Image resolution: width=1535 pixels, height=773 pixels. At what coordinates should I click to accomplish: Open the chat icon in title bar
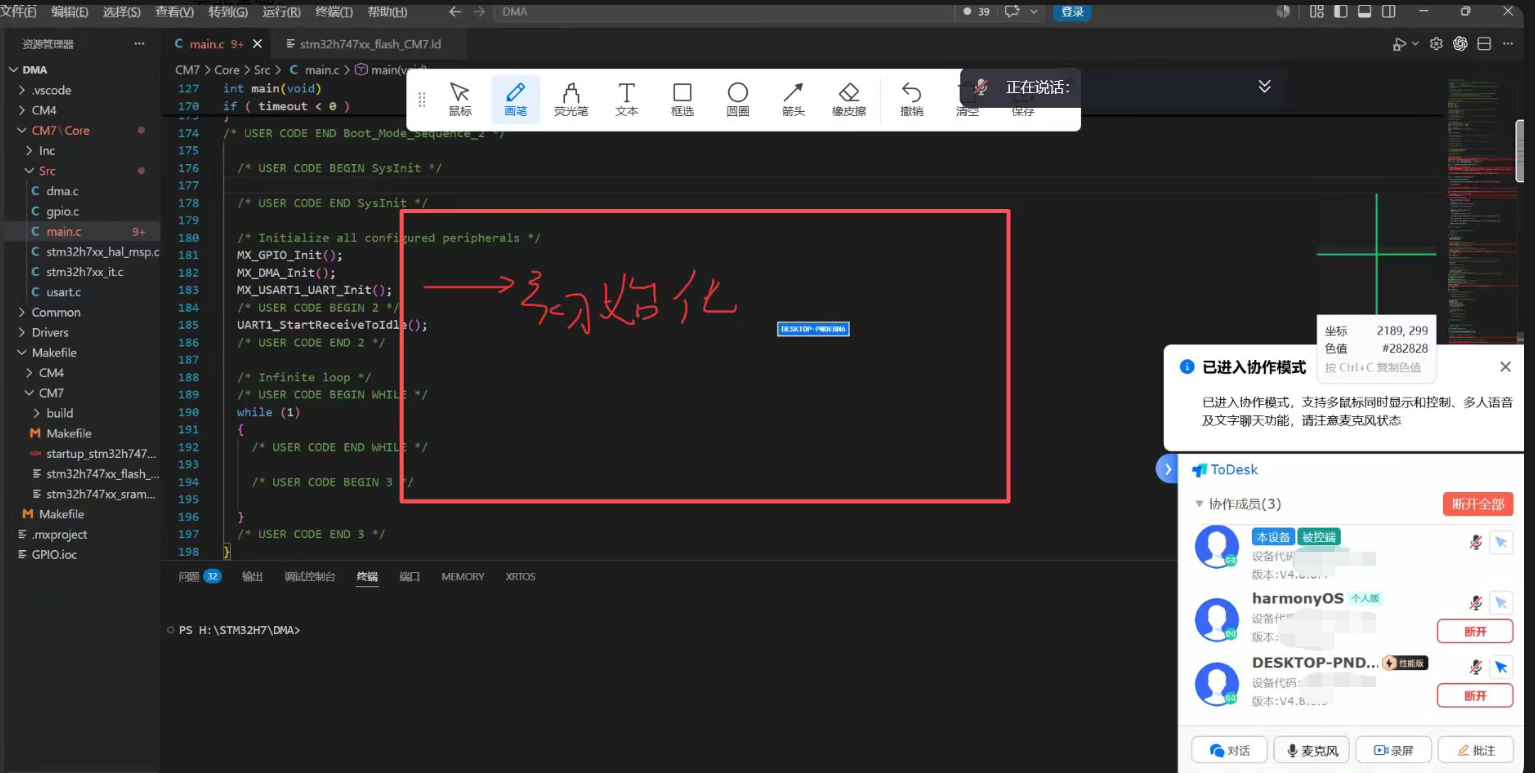point(1012,12)
